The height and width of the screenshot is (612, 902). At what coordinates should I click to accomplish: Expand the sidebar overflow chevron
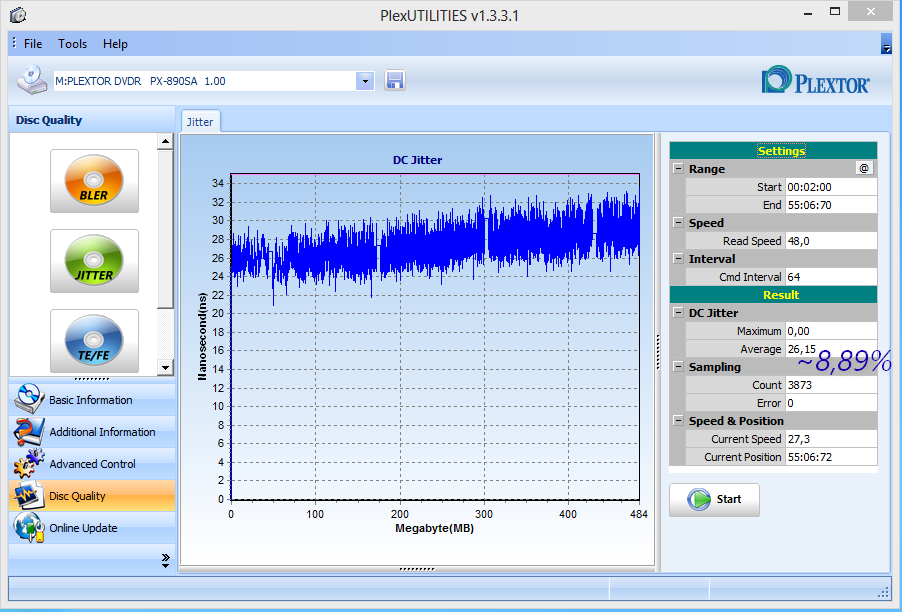(166, 561)
